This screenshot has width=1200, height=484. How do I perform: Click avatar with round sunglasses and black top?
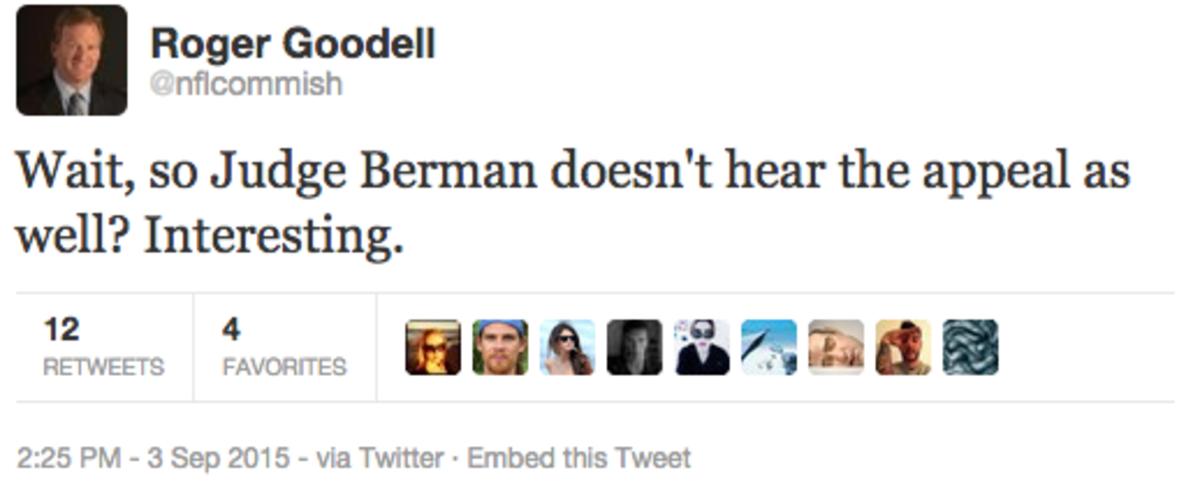[701, 347]
